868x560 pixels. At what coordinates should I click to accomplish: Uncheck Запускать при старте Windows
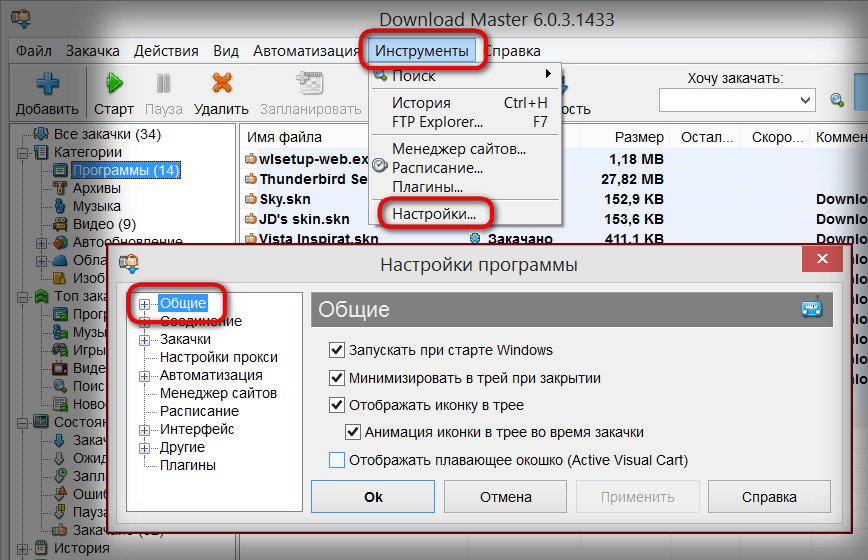tap(337, 350)
